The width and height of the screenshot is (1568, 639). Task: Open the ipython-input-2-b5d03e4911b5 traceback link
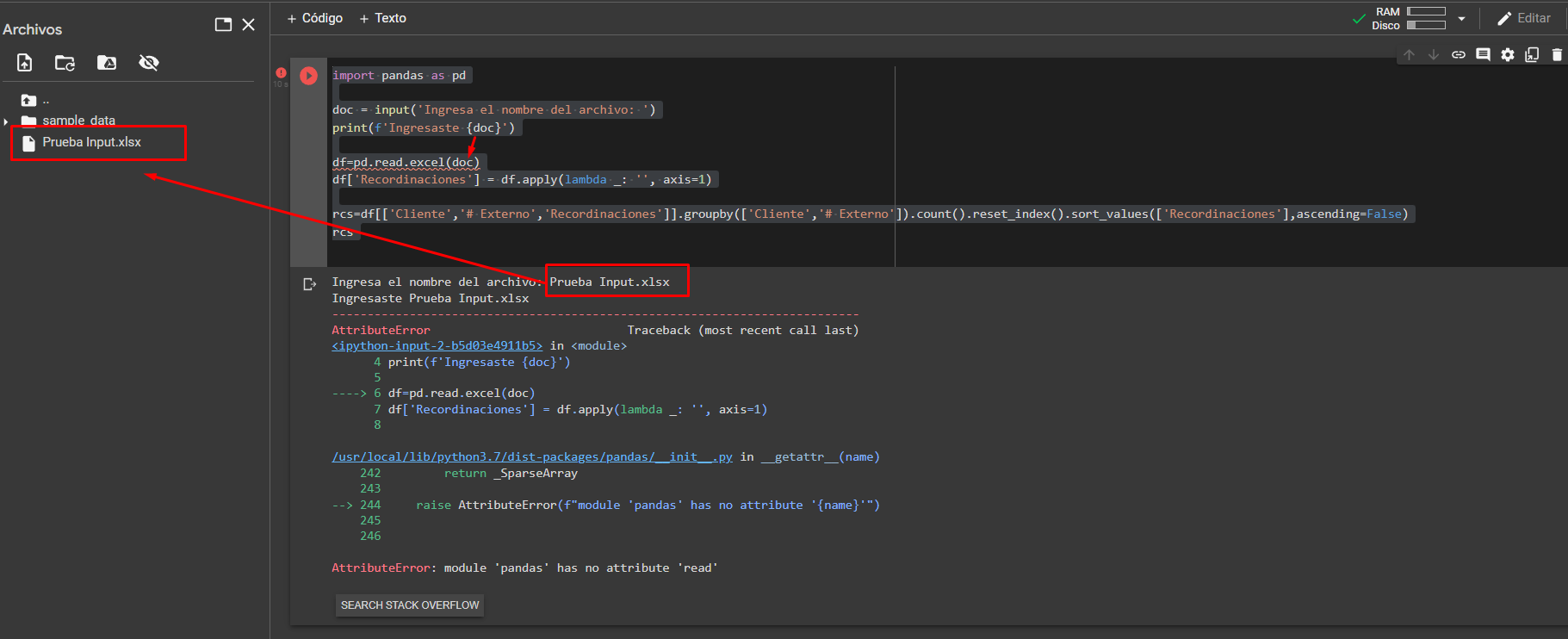437,346
